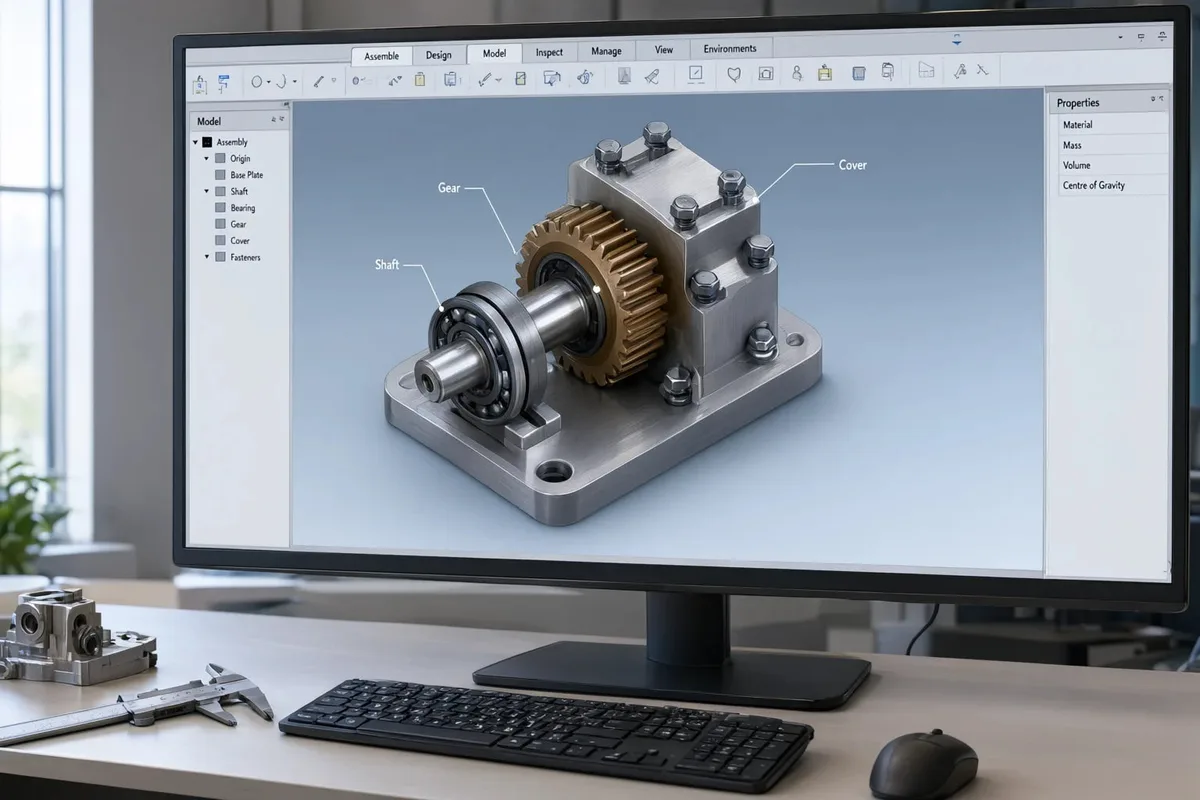Open the dropdown arrow at ribbon top-right

click(1121, 37)
